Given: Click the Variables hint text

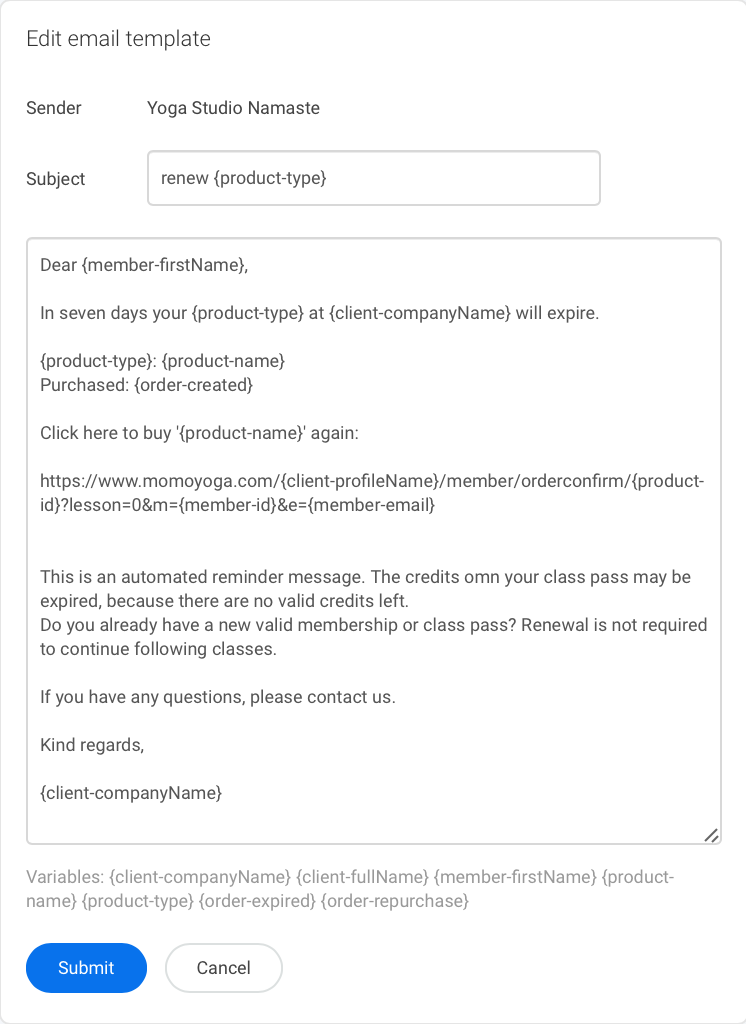Looking at the screenshot, I should pos(350,889).
